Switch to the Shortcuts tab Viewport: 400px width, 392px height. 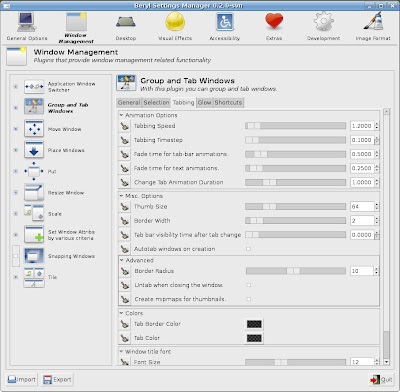pos(228,102)
